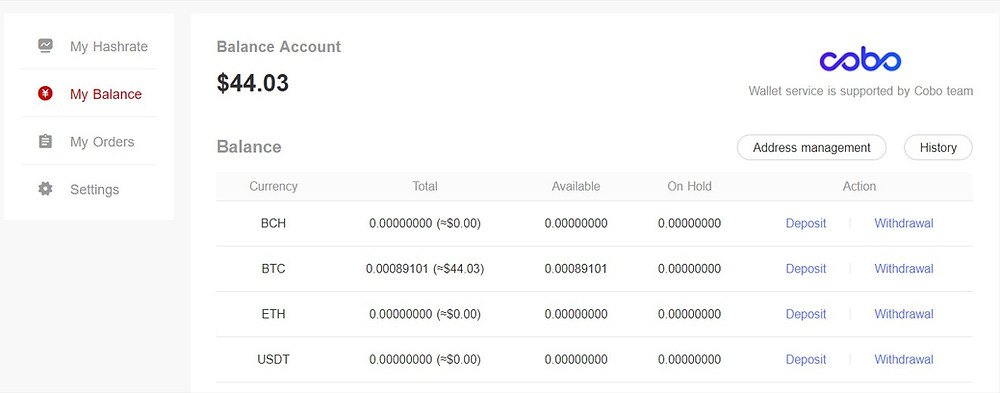Click the Total column header
Viewport: 1000px width, 393px height.
425,186
